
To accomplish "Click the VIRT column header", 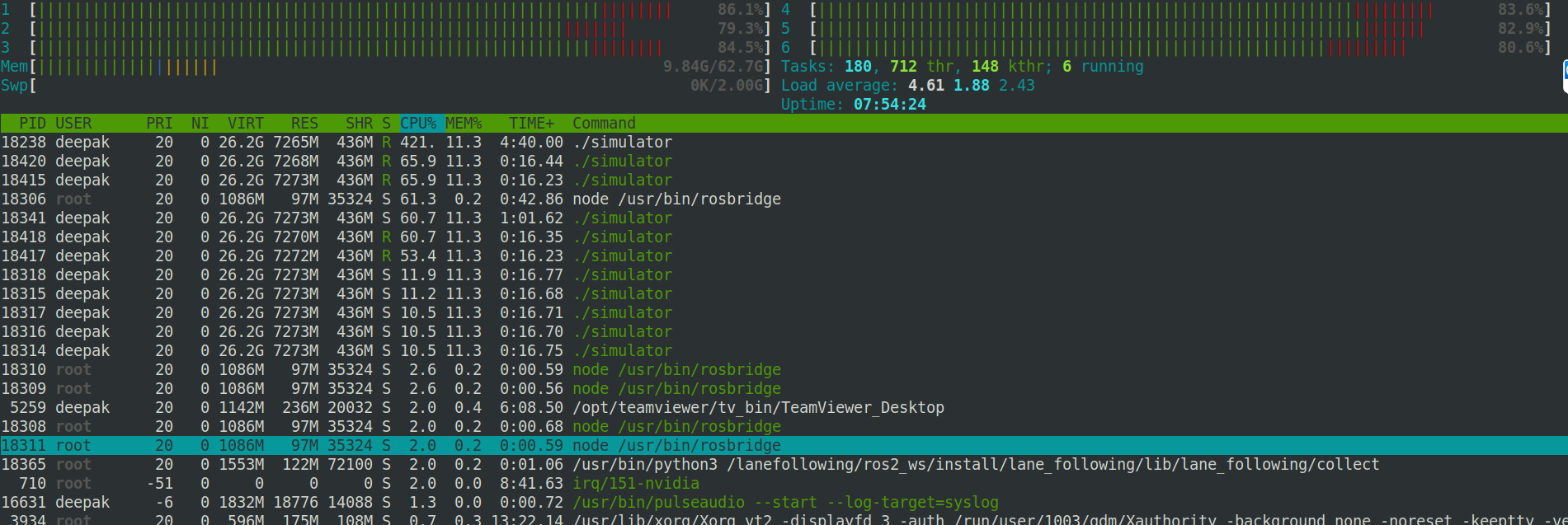I will [x=246, y=124].
